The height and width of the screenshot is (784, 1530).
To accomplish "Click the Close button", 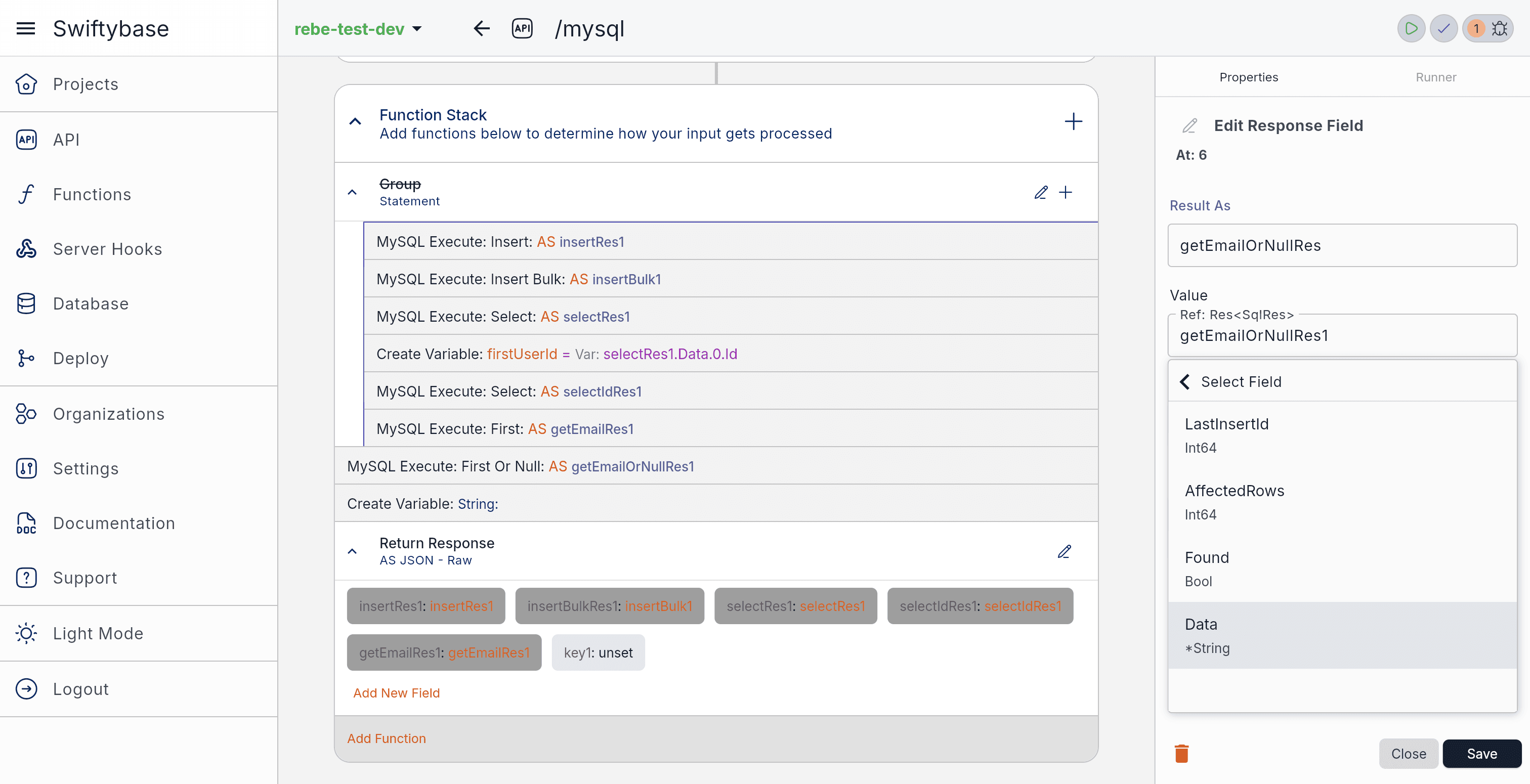I will pyautogui.click(x=1408, y=754).
